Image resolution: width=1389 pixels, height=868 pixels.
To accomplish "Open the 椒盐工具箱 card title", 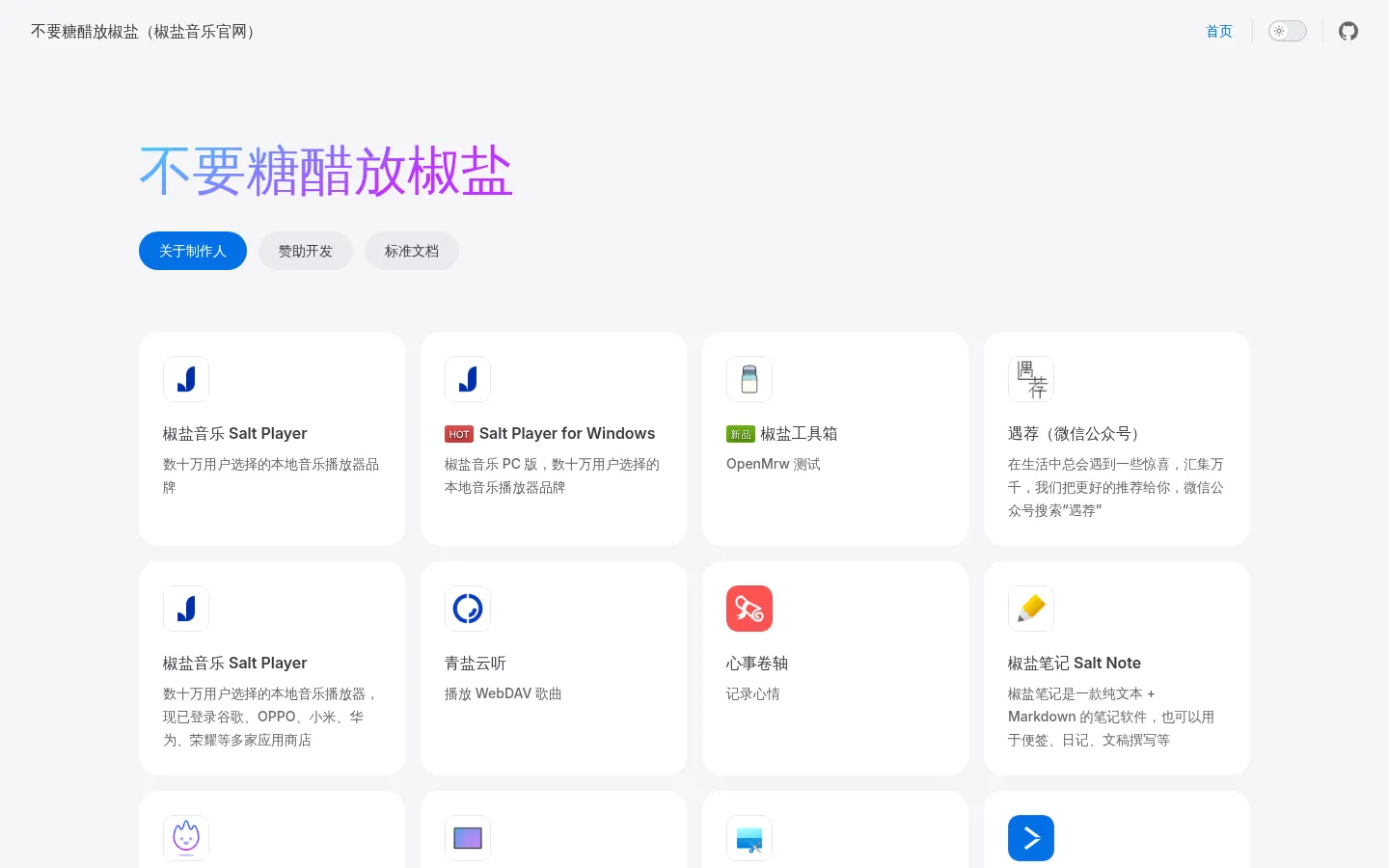I will click(799, 433).
